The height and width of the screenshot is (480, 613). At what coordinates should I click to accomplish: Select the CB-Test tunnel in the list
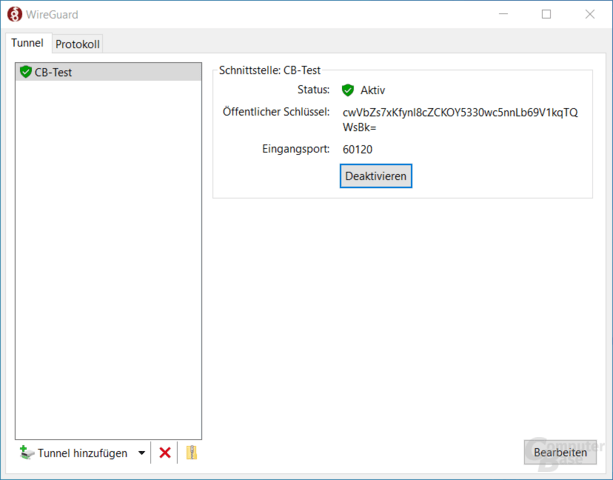coord(109,72)
